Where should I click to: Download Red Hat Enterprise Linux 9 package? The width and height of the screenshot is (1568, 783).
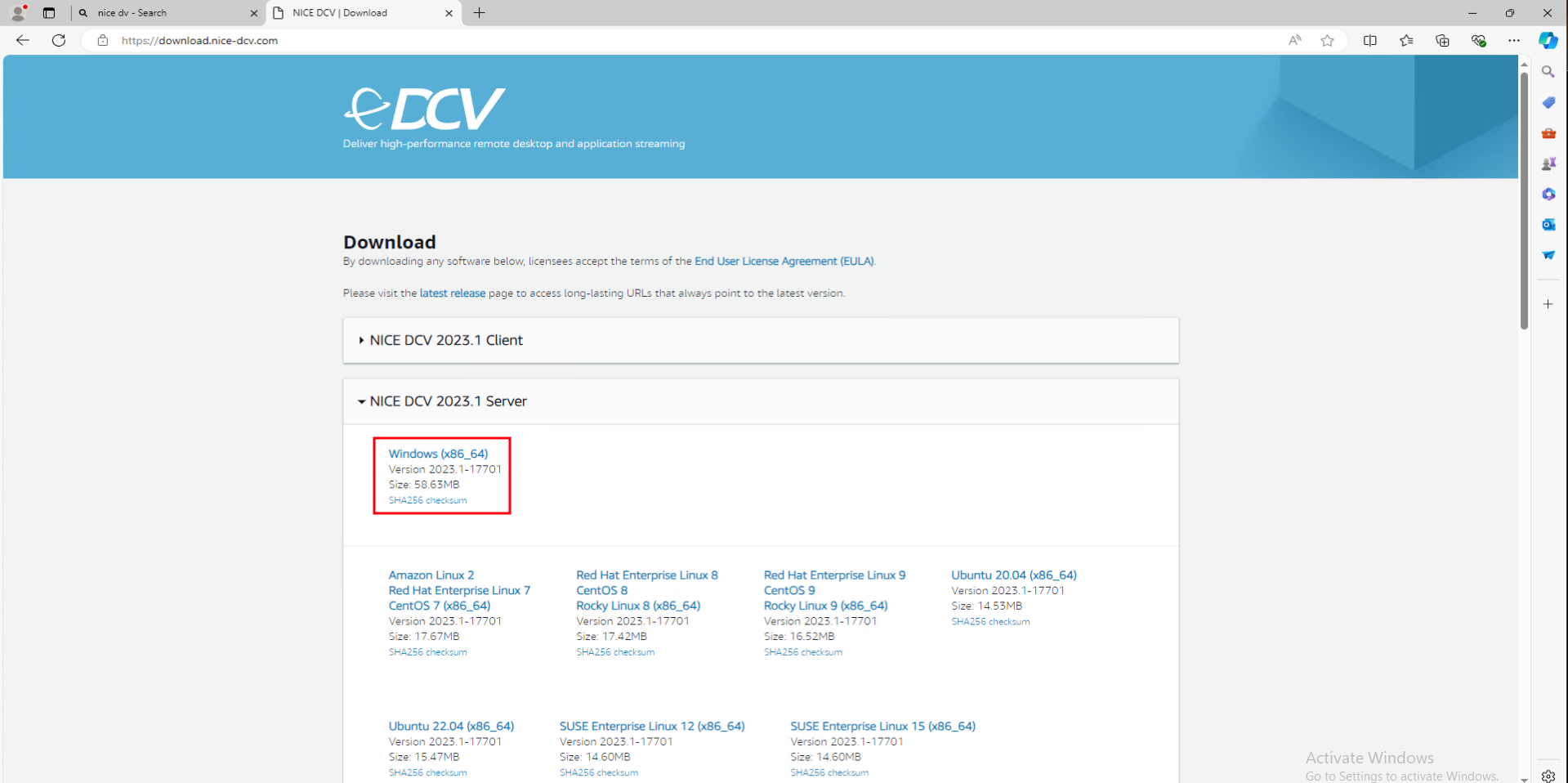coord(834,575)
